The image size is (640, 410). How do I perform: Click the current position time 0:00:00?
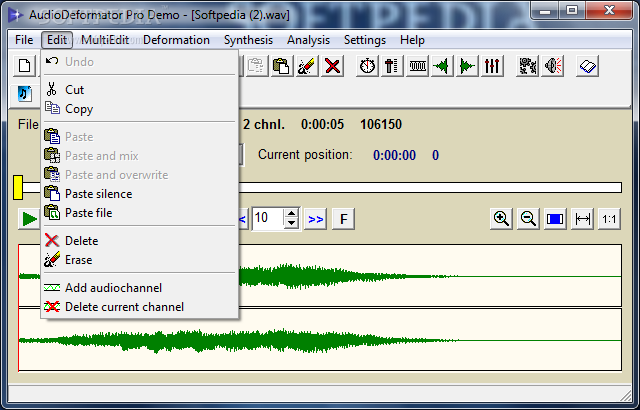(x=394, y=155)
